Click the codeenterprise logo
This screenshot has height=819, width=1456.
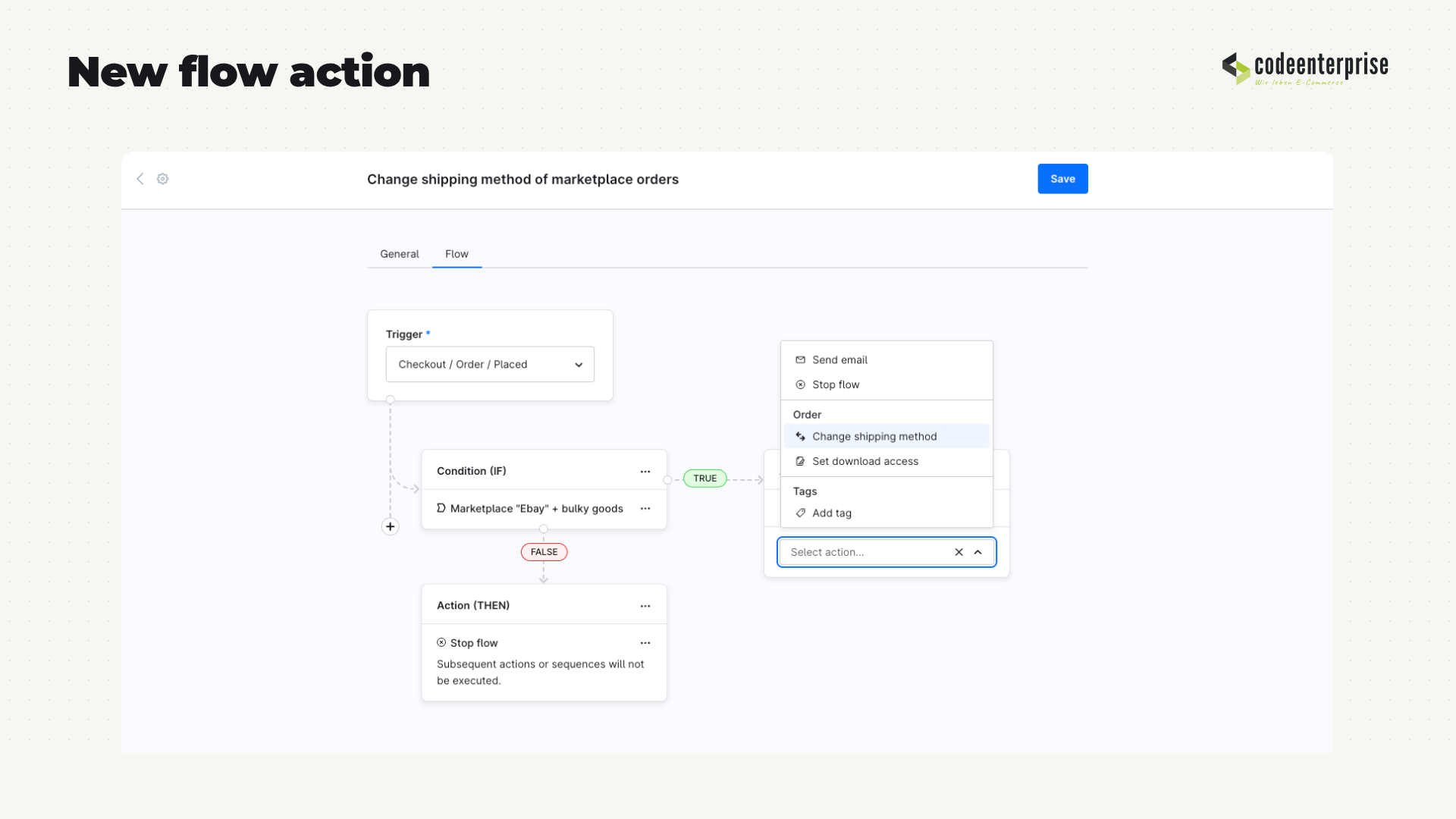click(1305, 68)
